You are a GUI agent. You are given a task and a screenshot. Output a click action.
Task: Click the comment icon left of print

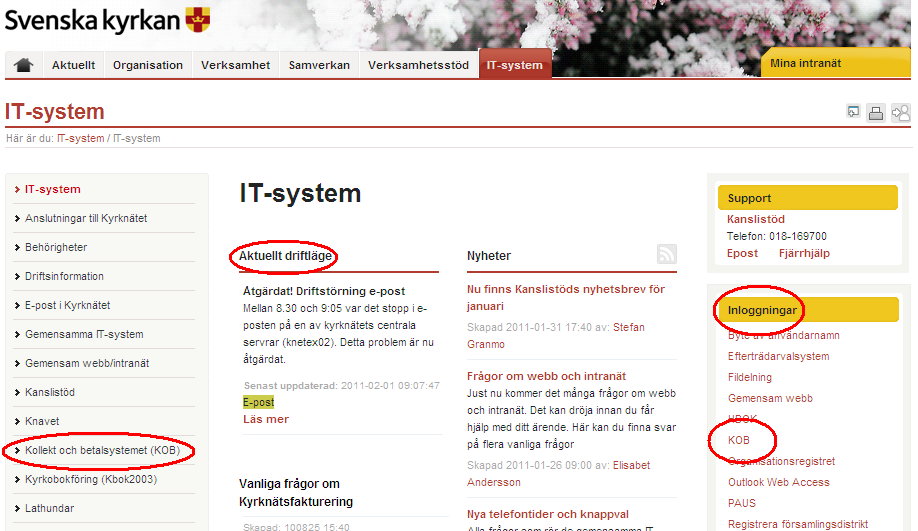click(854, 111)
